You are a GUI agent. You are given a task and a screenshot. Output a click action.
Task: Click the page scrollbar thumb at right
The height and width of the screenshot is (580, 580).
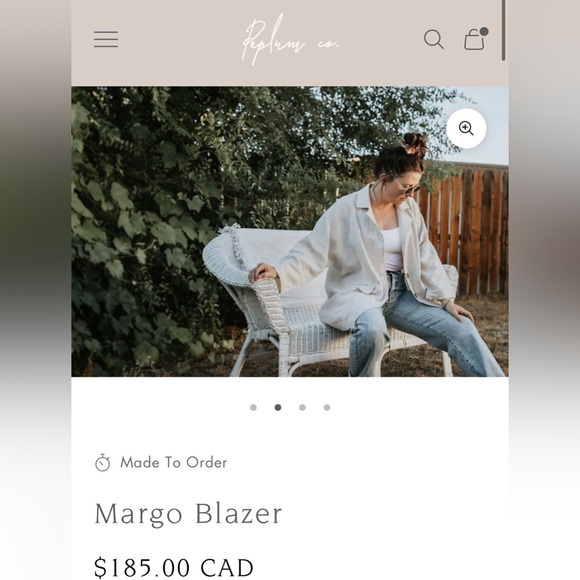point(503,30)
